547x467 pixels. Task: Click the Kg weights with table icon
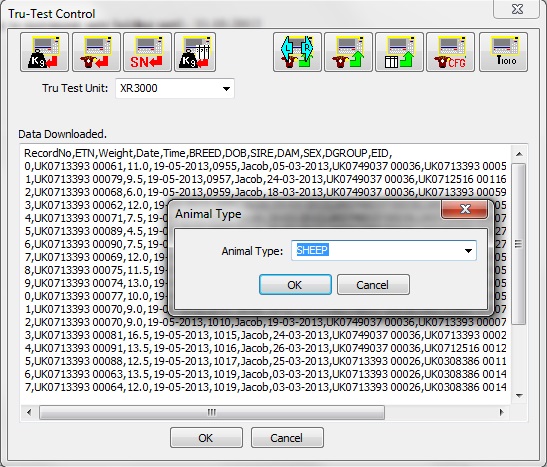(195, 52)
